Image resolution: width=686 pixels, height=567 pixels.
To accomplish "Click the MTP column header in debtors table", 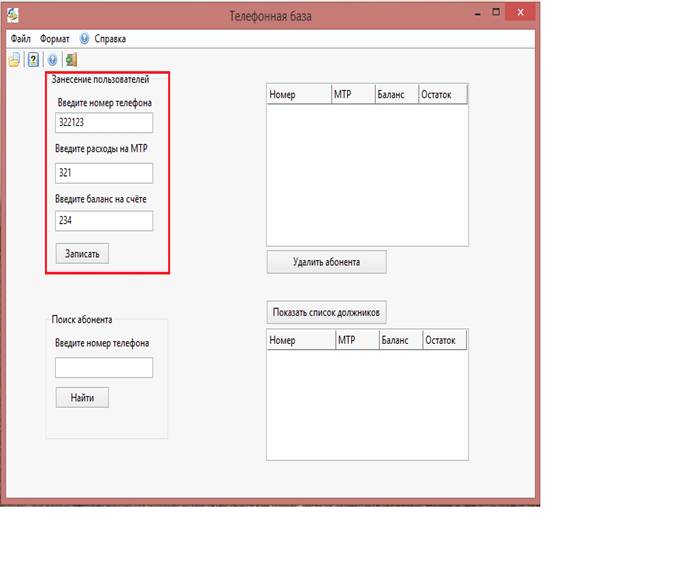I will tap(355, 341).
